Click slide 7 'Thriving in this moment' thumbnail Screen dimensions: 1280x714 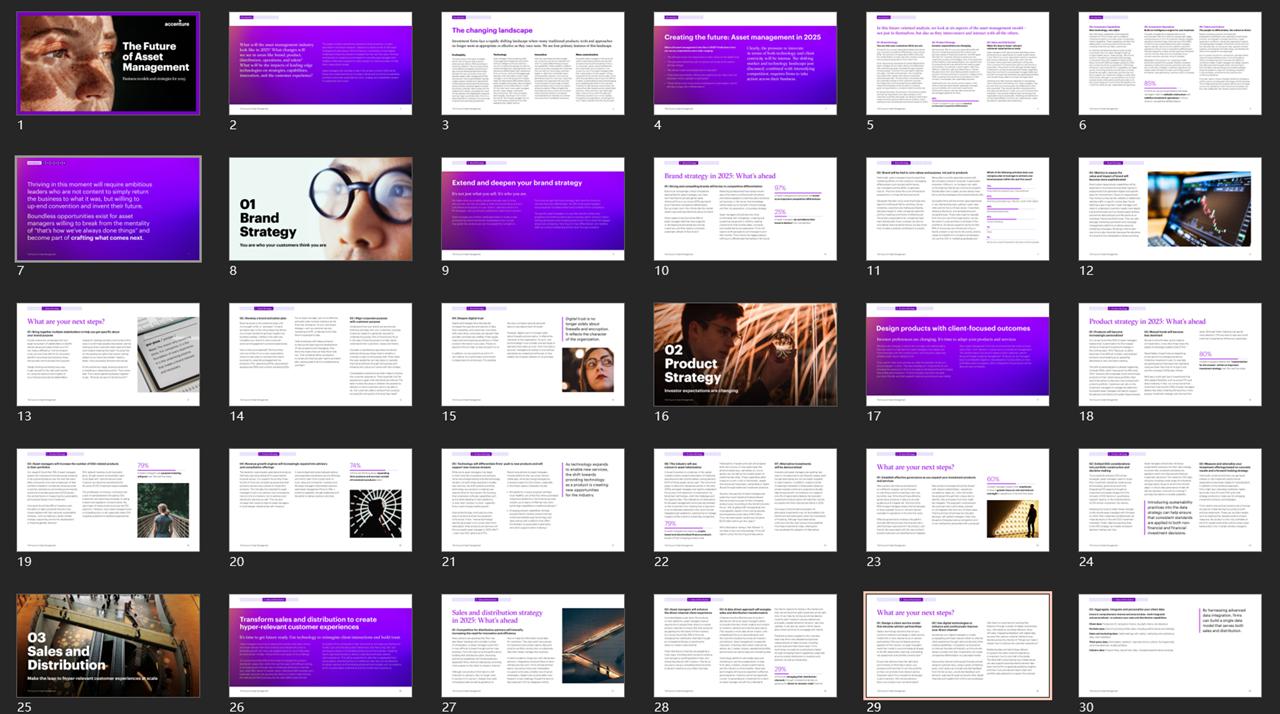tap(108, 209)
